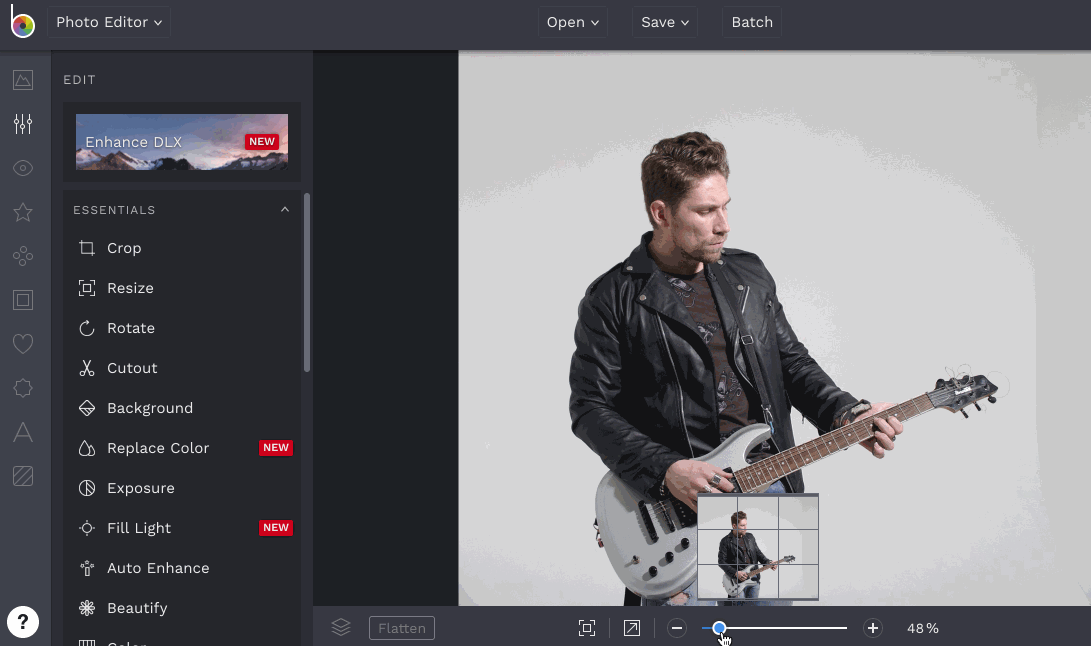
Task: Click the Beautify flower icon
Action: [87, 608]
